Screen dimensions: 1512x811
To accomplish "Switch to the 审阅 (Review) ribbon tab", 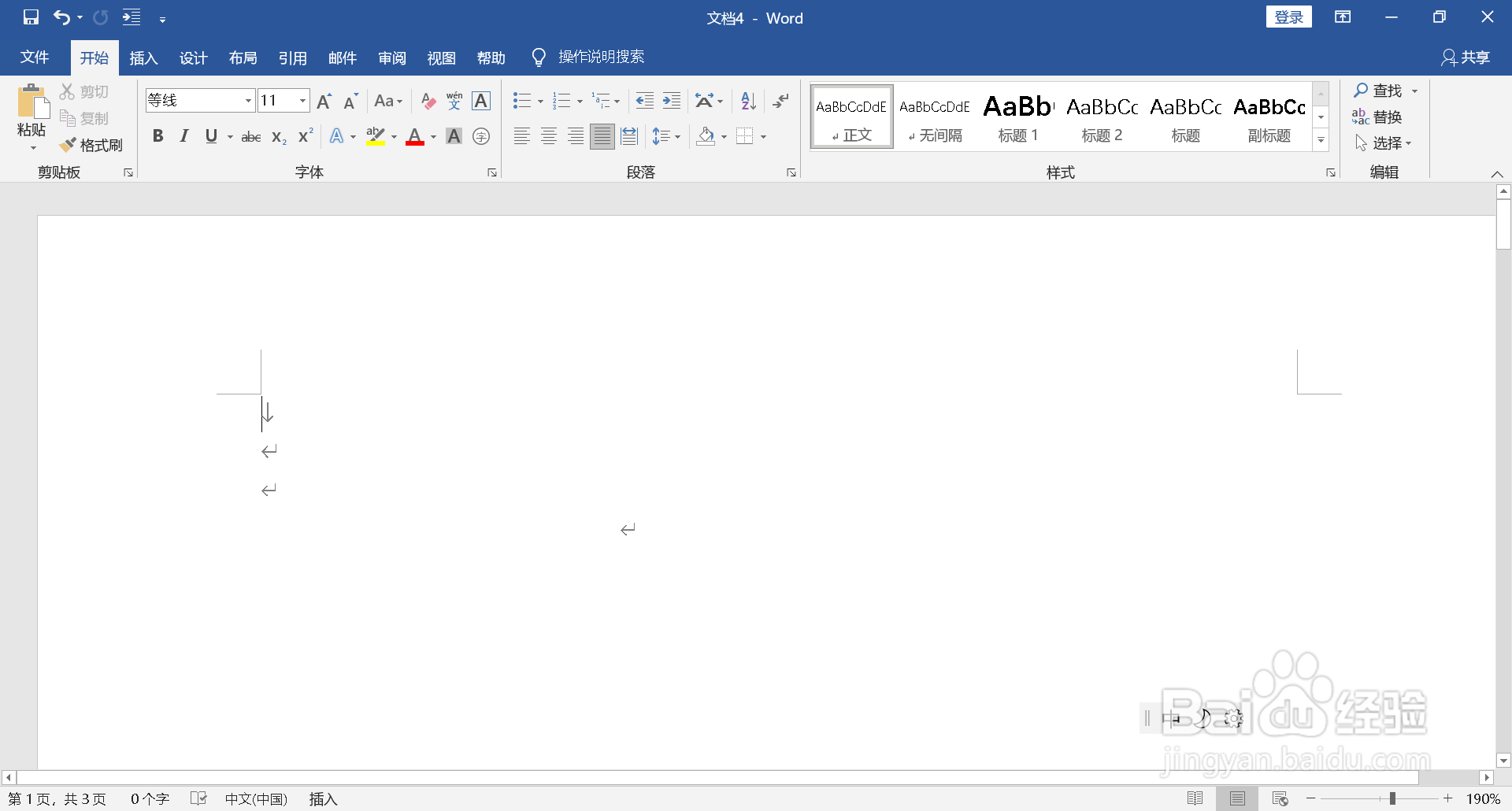I will click(x=391, y=57).
